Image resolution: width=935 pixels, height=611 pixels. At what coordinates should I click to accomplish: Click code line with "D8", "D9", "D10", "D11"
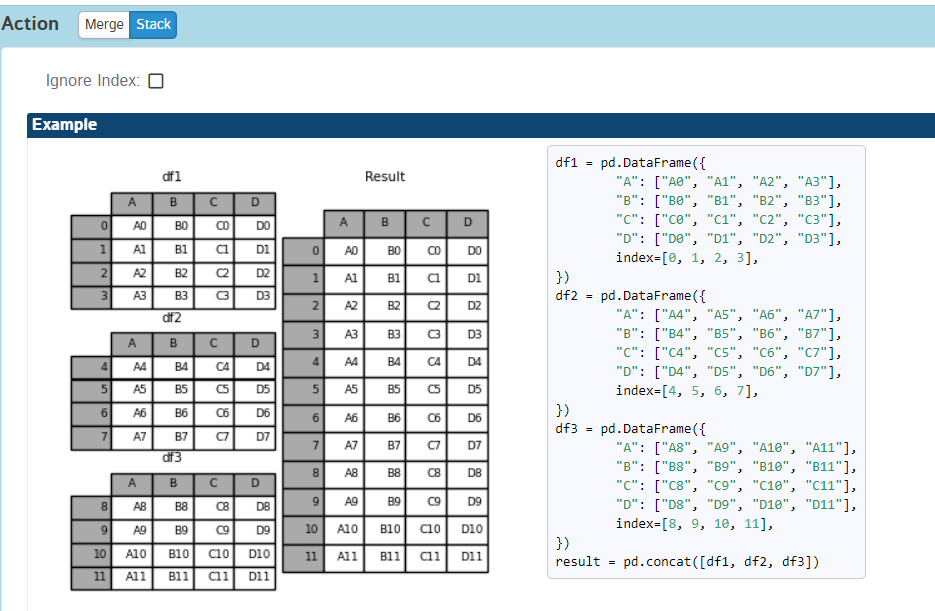pyautogui.click(x=736, y=505)
